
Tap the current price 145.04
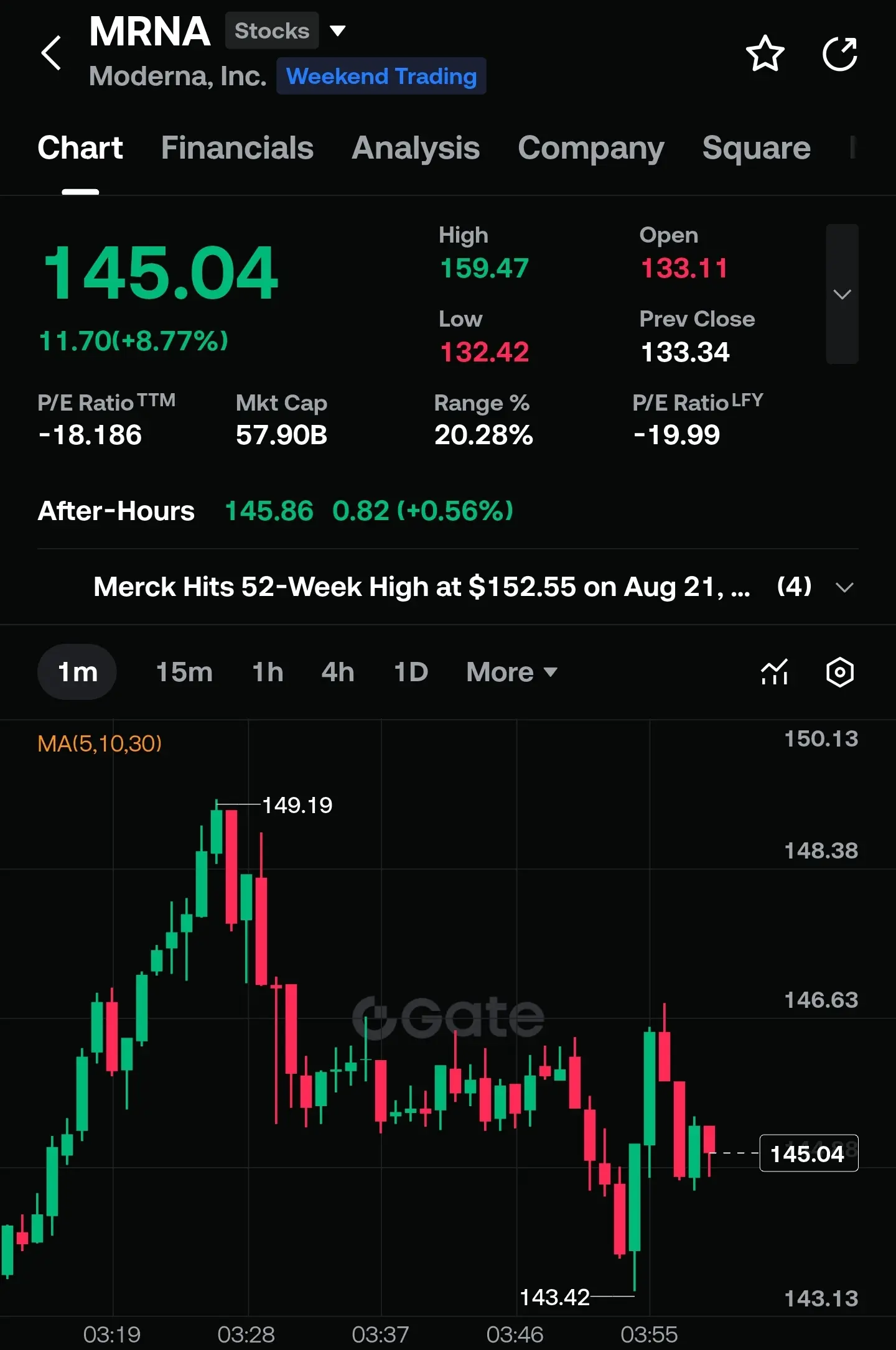(161, 272)
